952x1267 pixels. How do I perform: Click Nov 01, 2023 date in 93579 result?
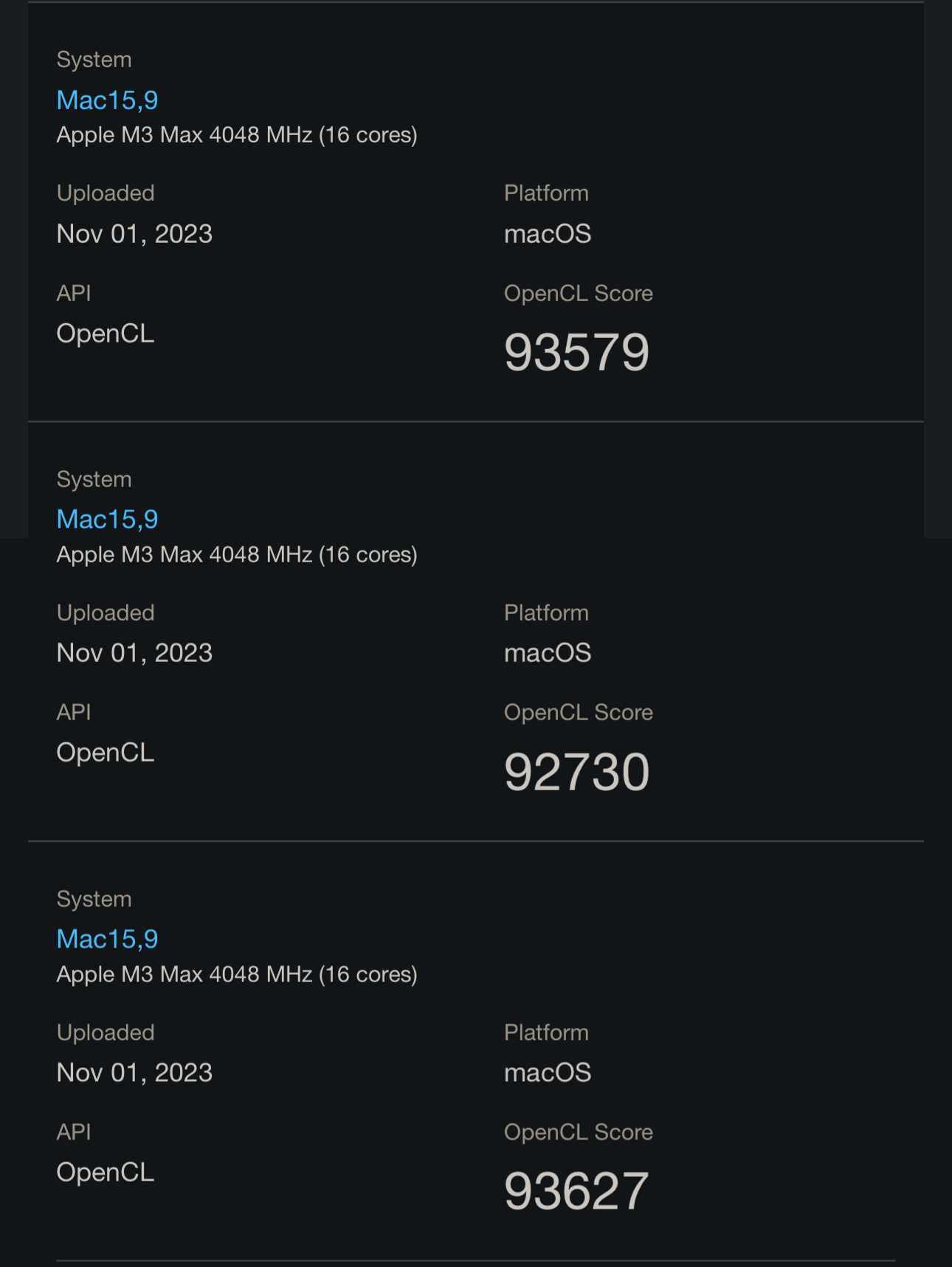(x=134, y=235)
